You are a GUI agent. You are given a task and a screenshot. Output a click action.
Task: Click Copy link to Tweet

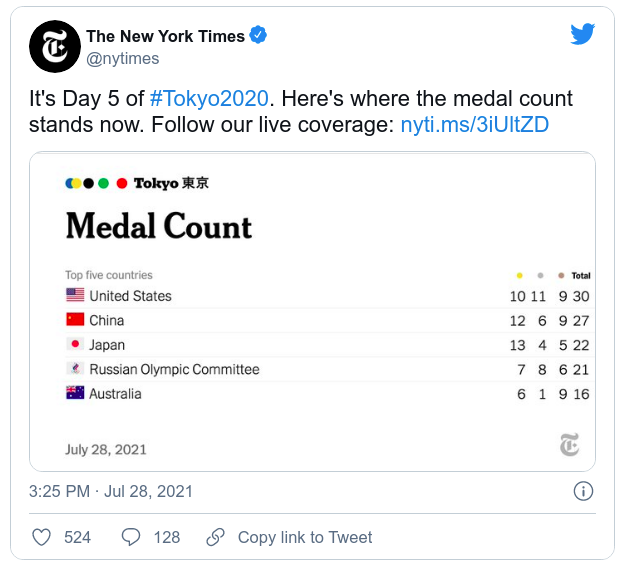[304, 537]
